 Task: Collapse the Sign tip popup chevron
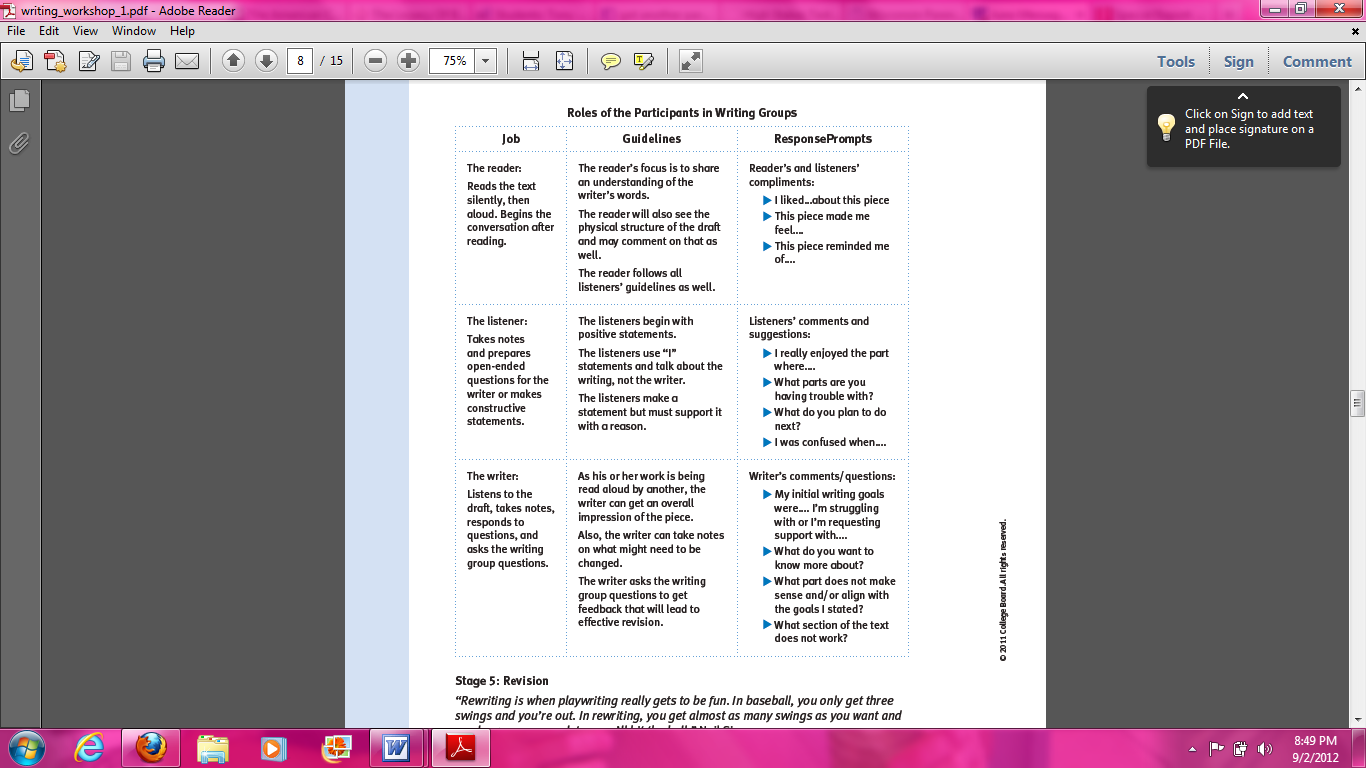click(x=1243, y=96)
